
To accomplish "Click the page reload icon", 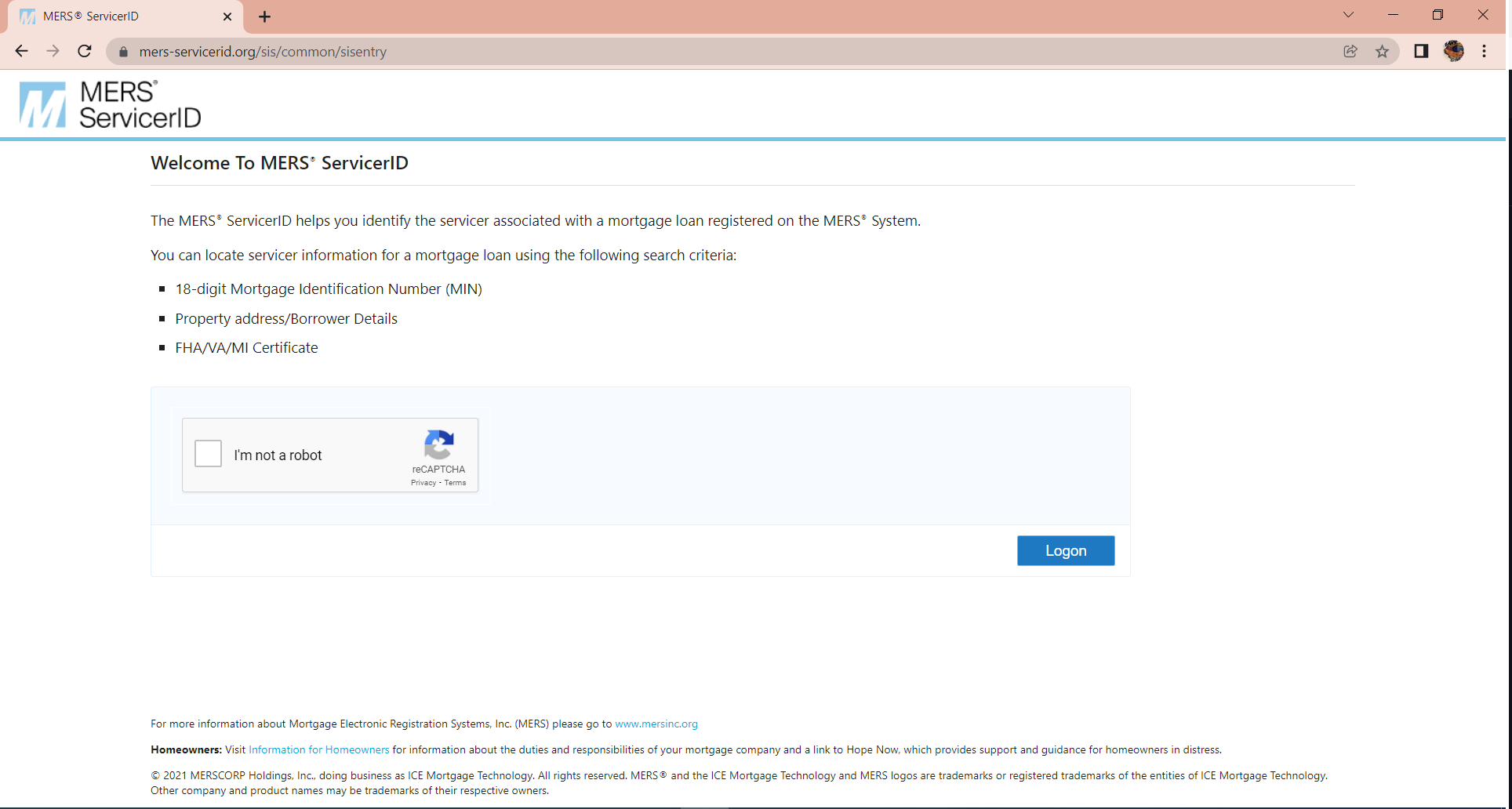I will (84, 51).
